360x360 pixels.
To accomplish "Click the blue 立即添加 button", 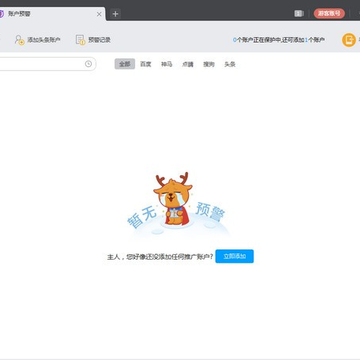I will pos(234,256).
